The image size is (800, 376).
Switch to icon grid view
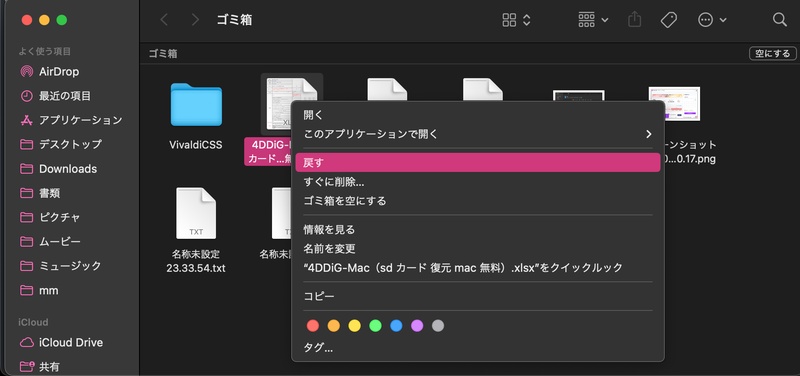509,20
